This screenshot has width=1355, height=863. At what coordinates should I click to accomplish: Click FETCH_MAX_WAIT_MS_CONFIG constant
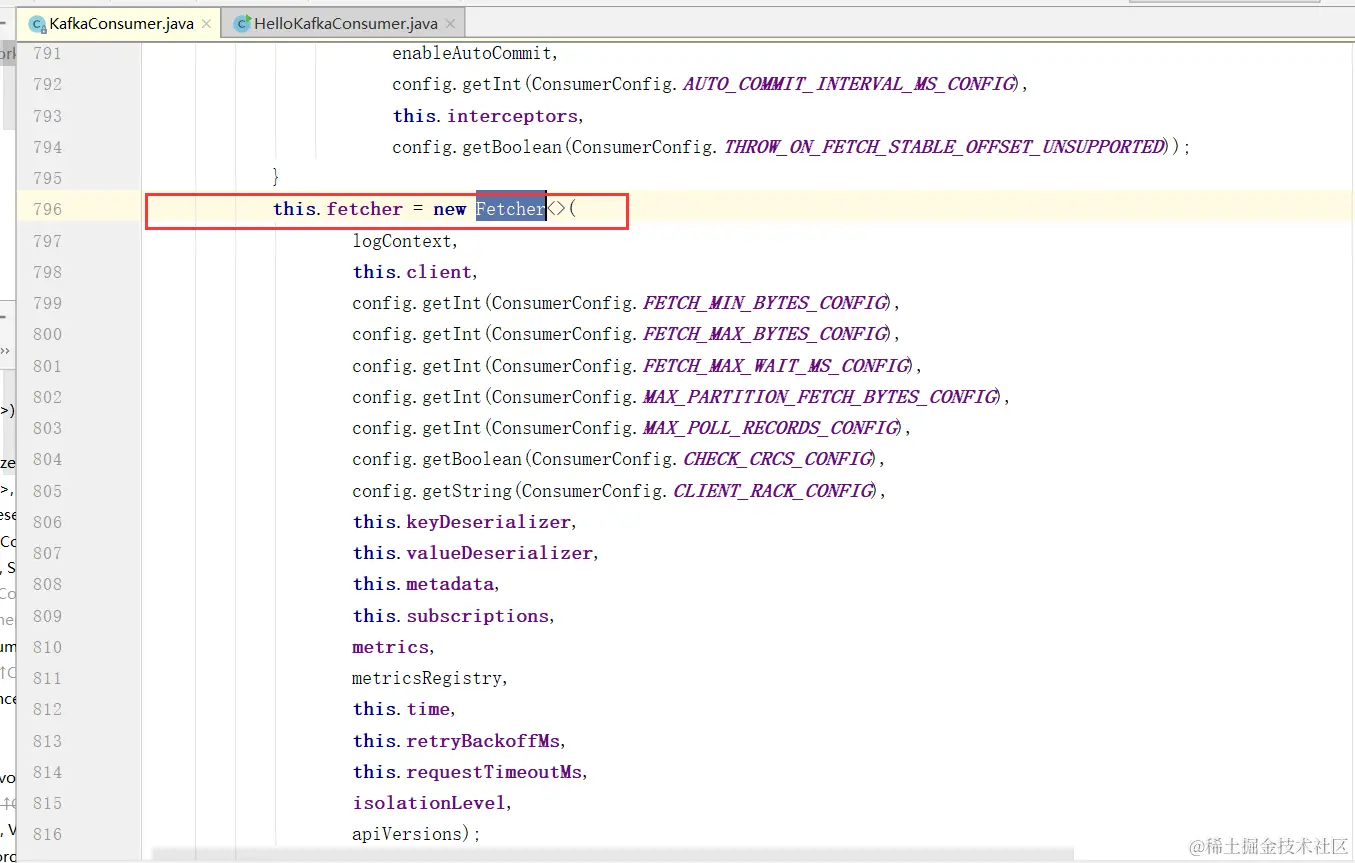coord(776,365)
